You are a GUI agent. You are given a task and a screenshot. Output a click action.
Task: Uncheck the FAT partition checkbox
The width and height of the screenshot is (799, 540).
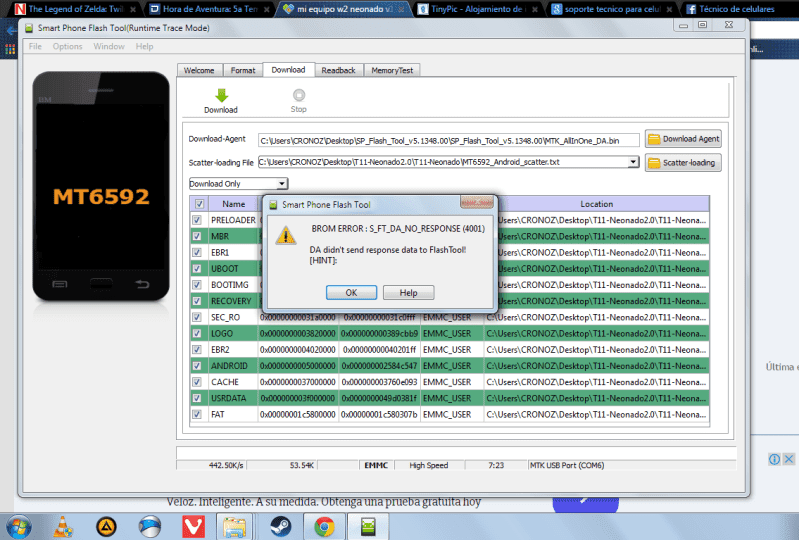click(x=197, y=415)
